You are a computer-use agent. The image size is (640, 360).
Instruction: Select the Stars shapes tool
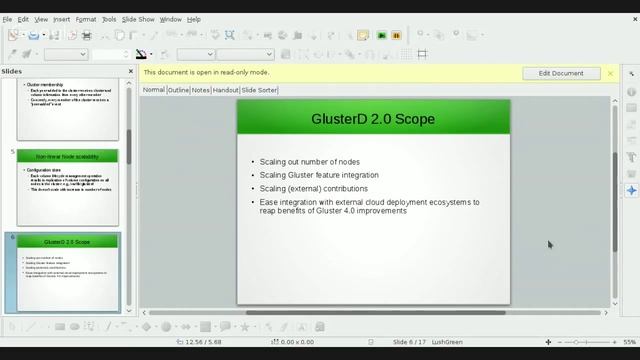(244, 327)
